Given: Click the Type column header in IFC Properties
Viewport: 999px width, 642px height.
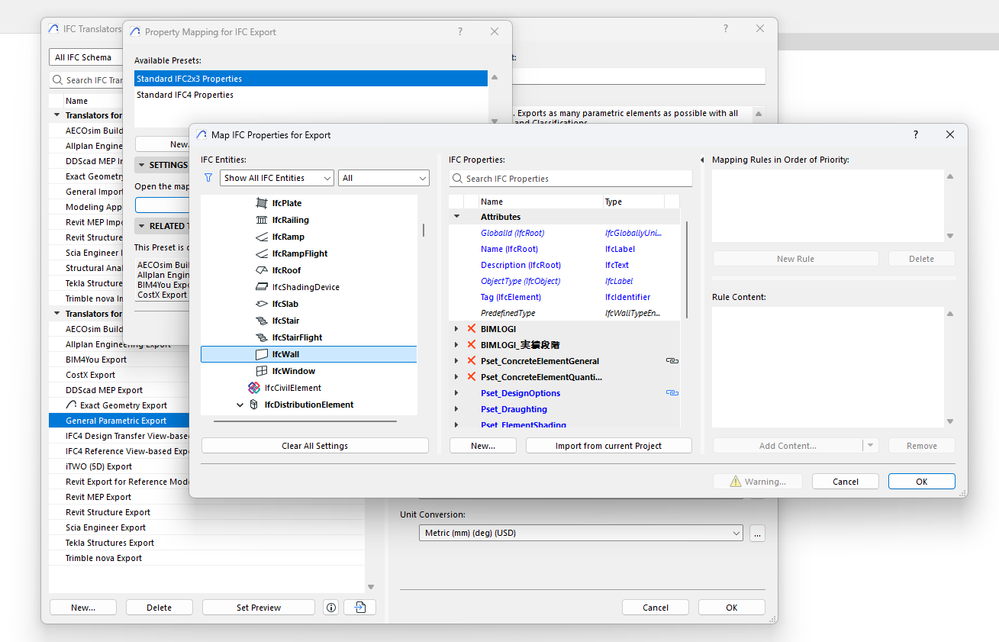Looking at the screenshot, I should (633, 201).
